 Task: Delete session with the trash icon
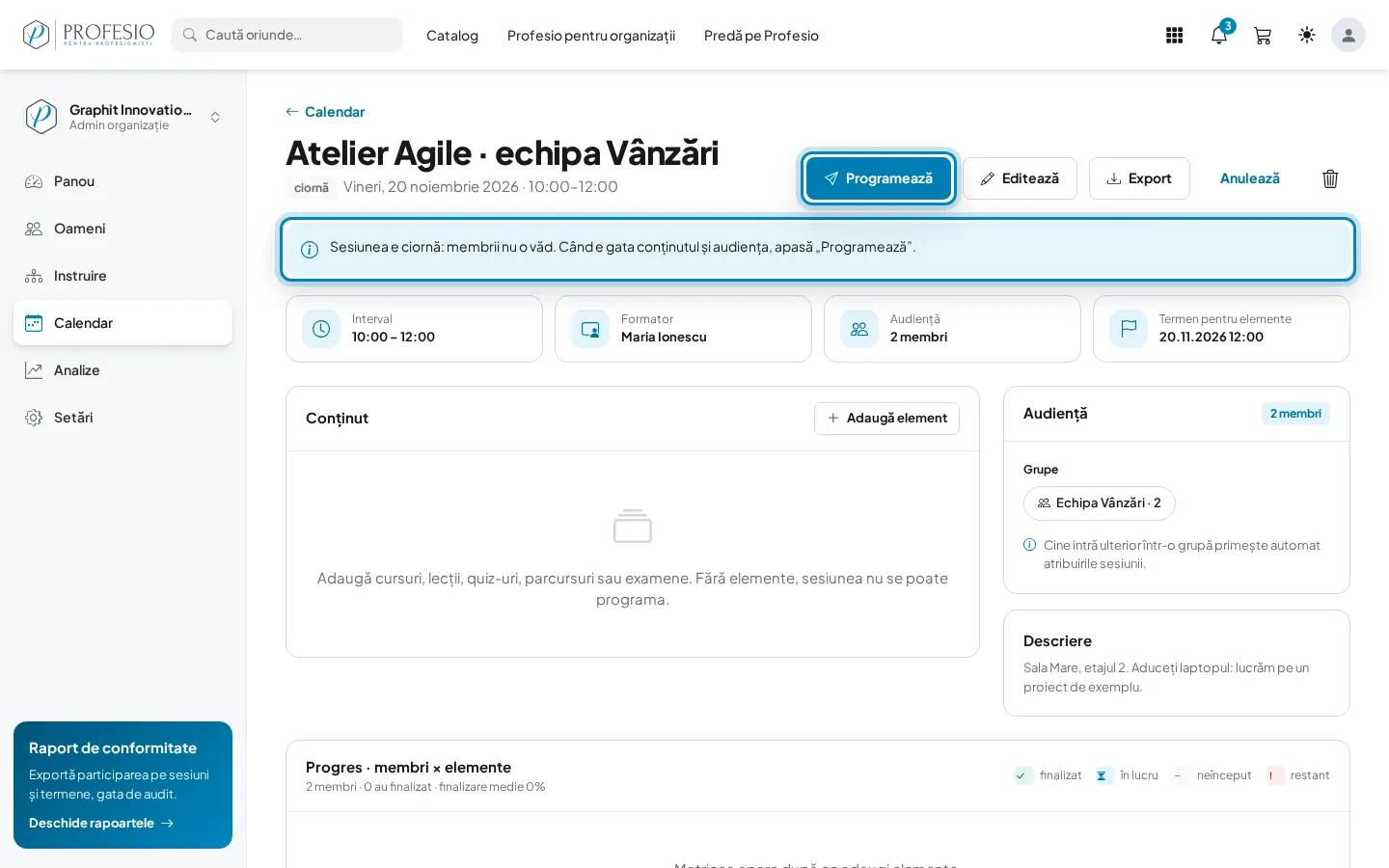(1330, 178)
